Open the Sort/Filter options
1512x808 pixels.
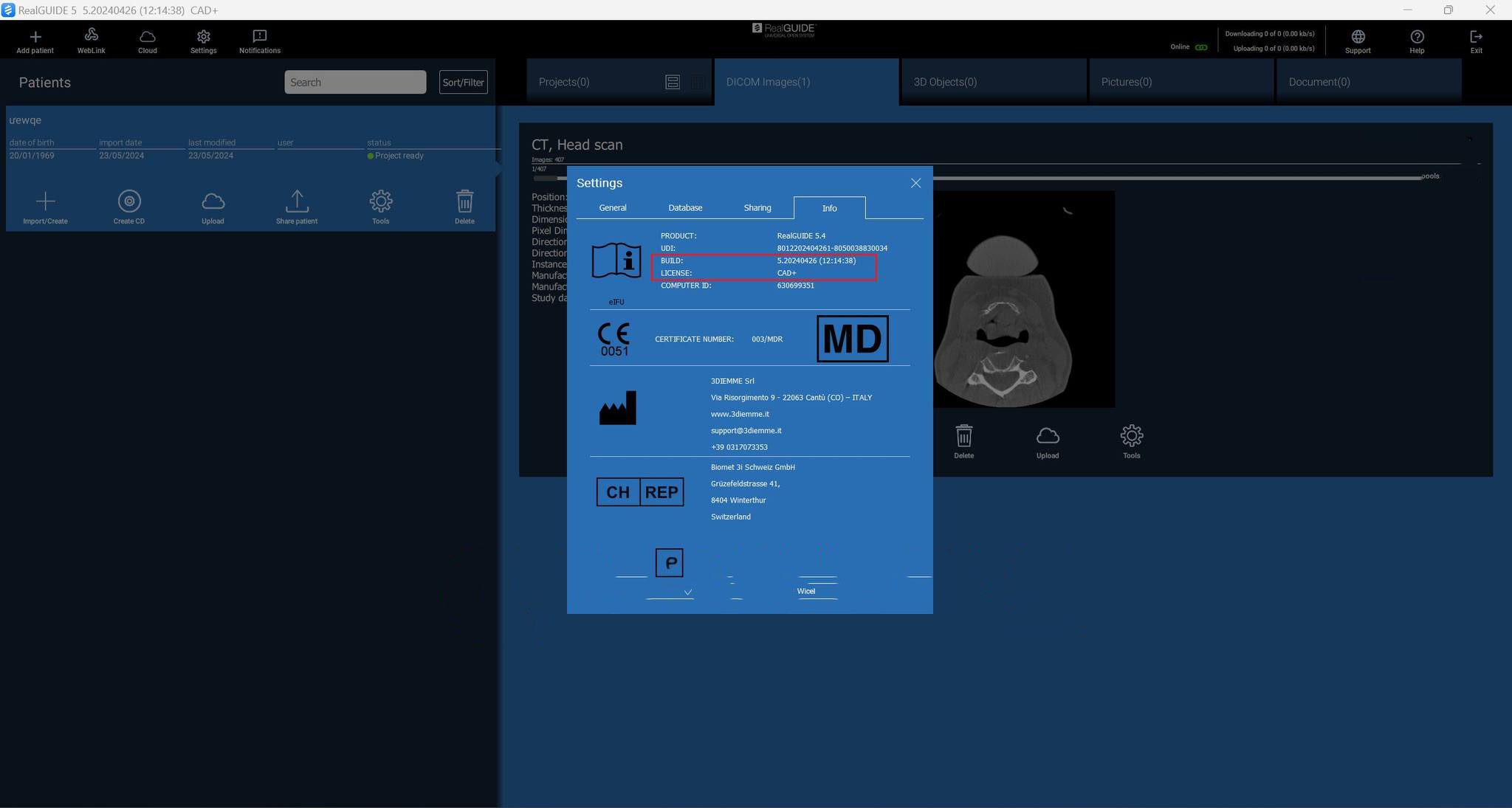click(463, 82)
